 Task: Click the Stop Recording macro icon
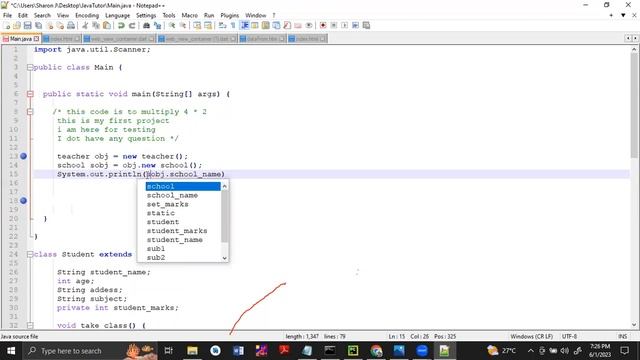(333, 25)
